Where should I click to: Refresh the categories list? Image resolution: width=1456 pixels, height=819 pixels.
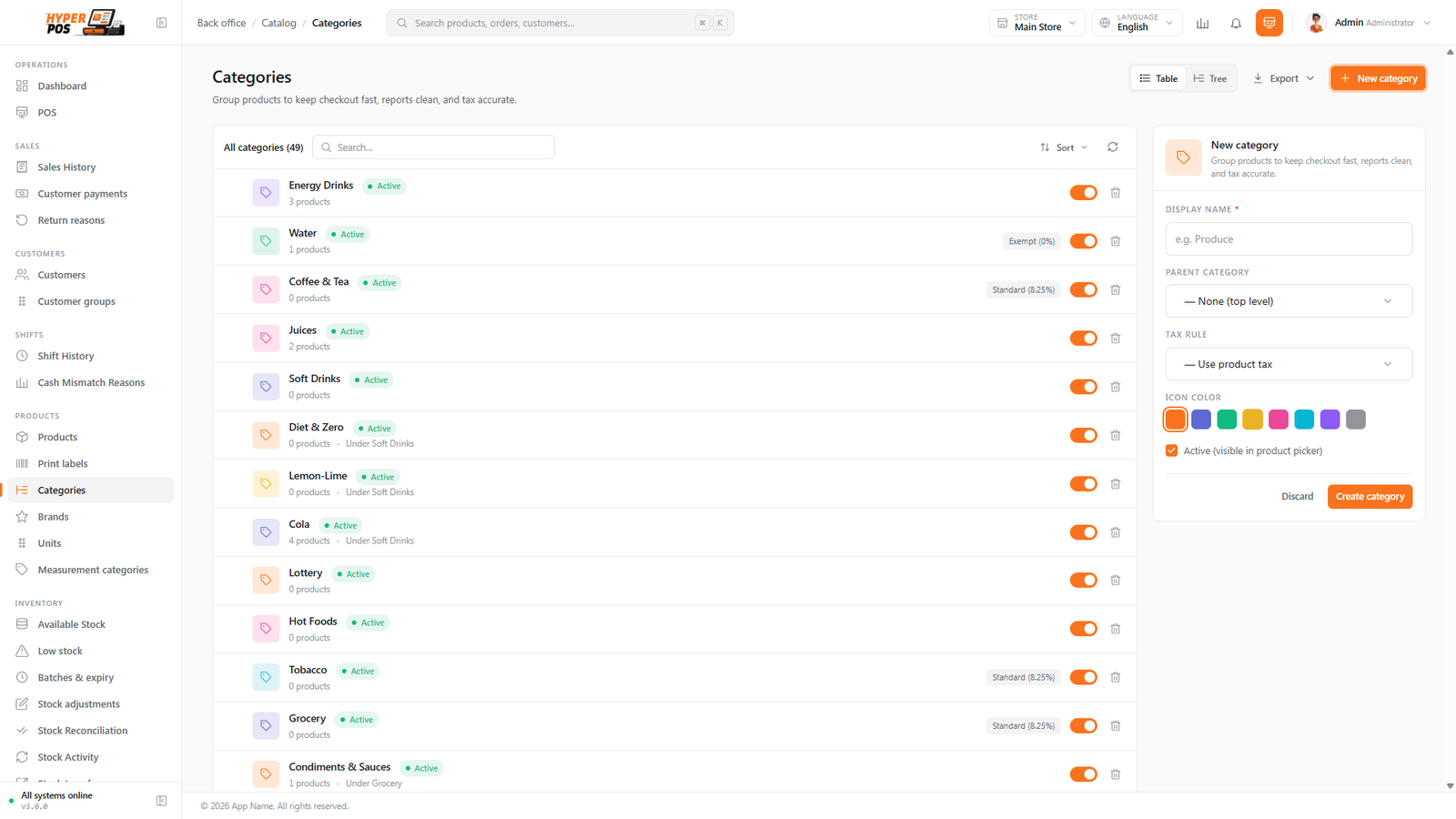point(1113,147)
